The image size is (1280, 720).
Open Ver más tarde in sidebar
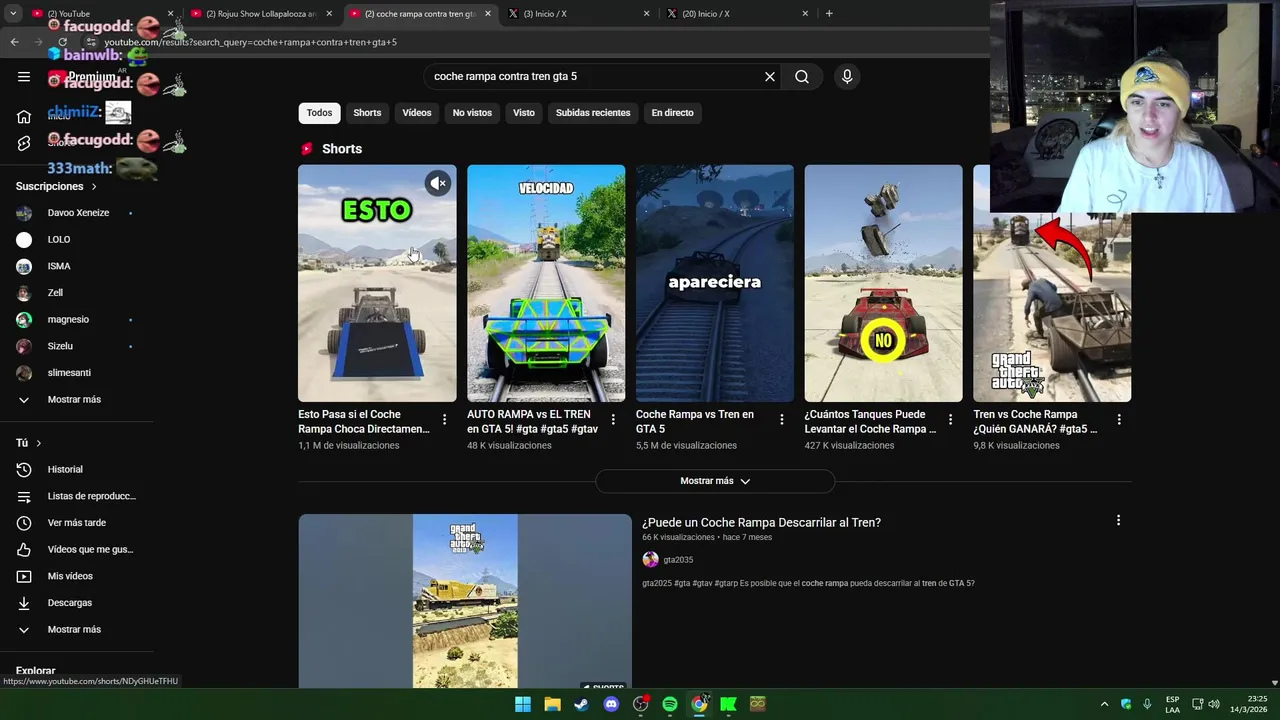coord(76,523)
